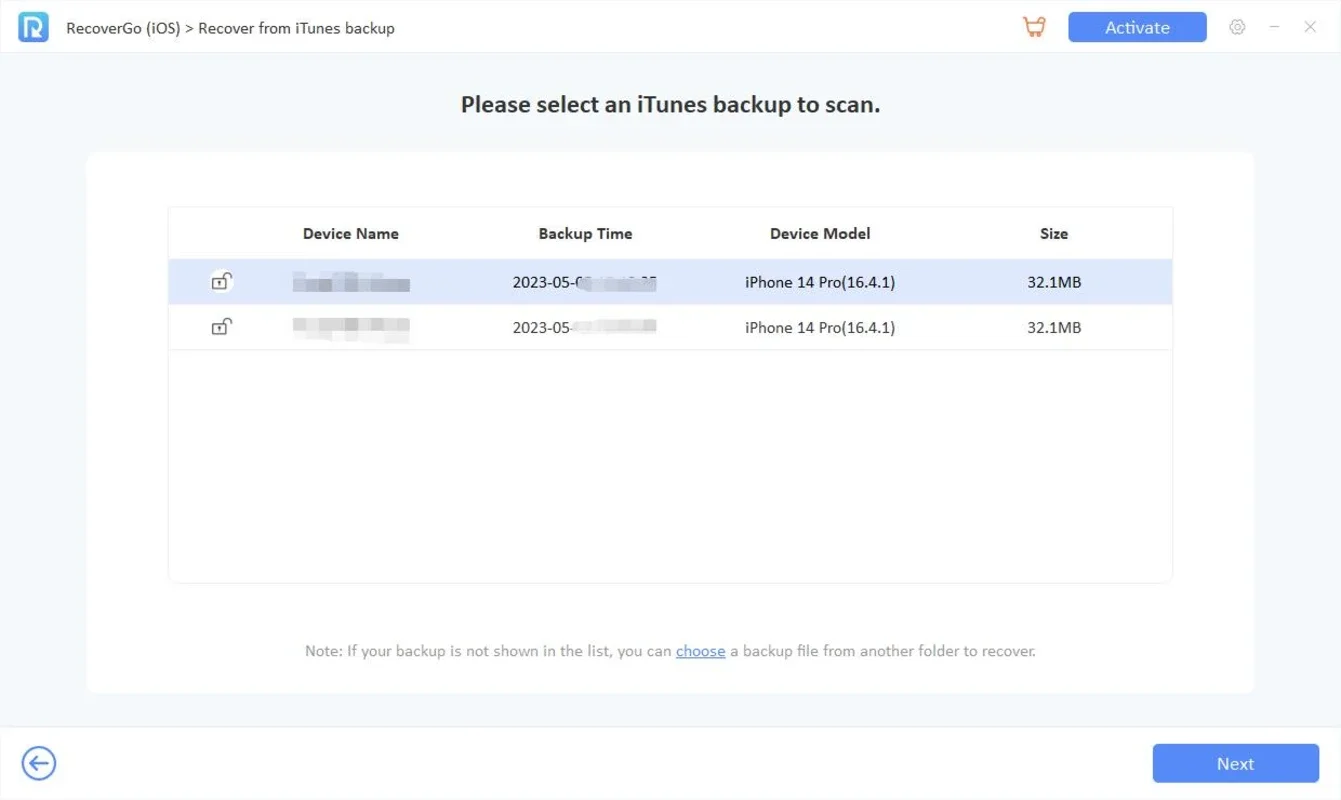Click the RecoverGo app logo

[33, 28]
